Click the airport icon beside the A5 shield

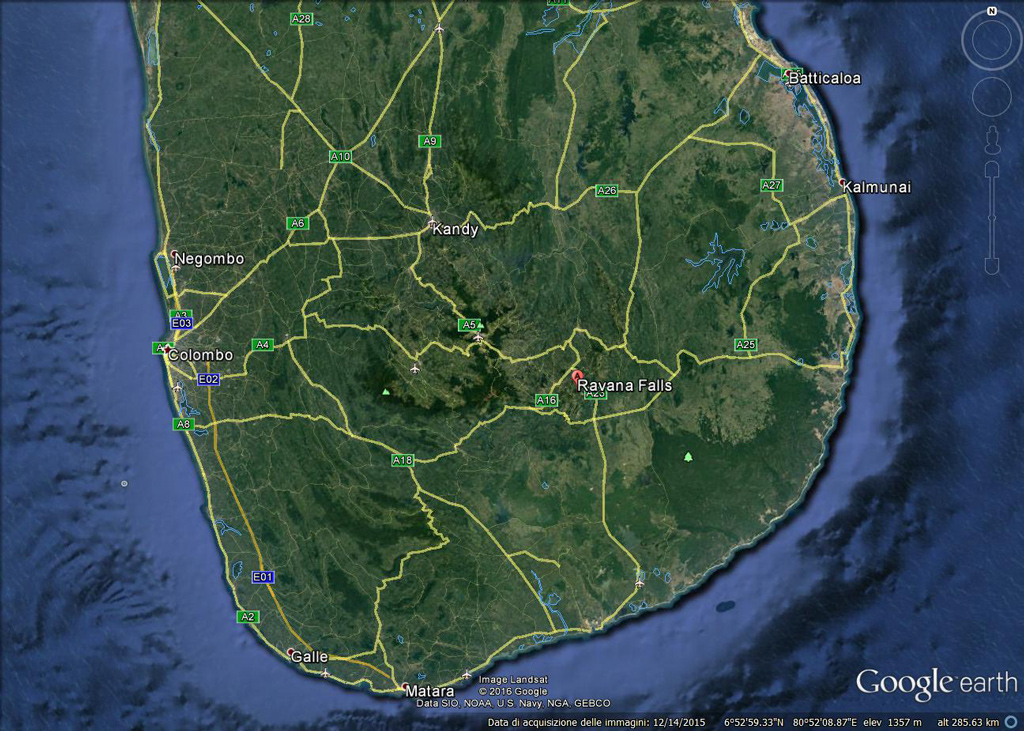point(479,338)
